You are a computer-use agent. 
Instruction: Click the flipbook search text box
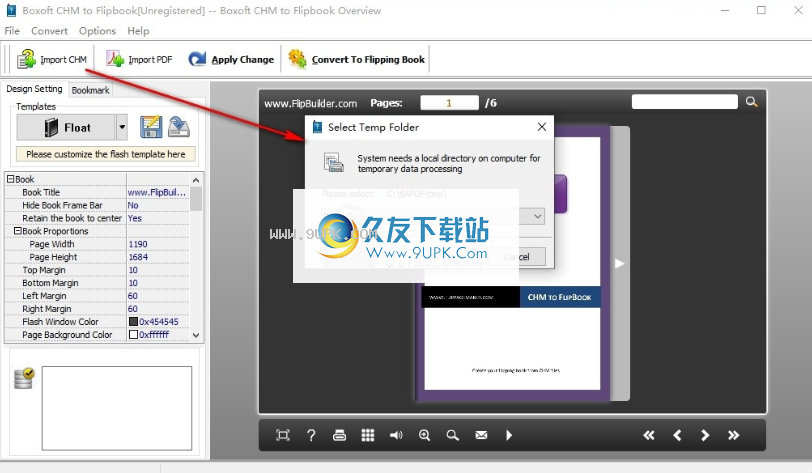[x=685, y=102]
